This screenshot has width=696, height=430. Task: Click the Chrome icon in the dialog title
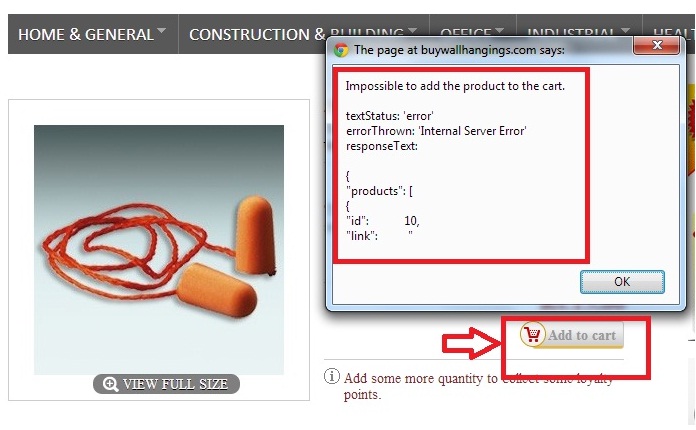click(341, 50)
